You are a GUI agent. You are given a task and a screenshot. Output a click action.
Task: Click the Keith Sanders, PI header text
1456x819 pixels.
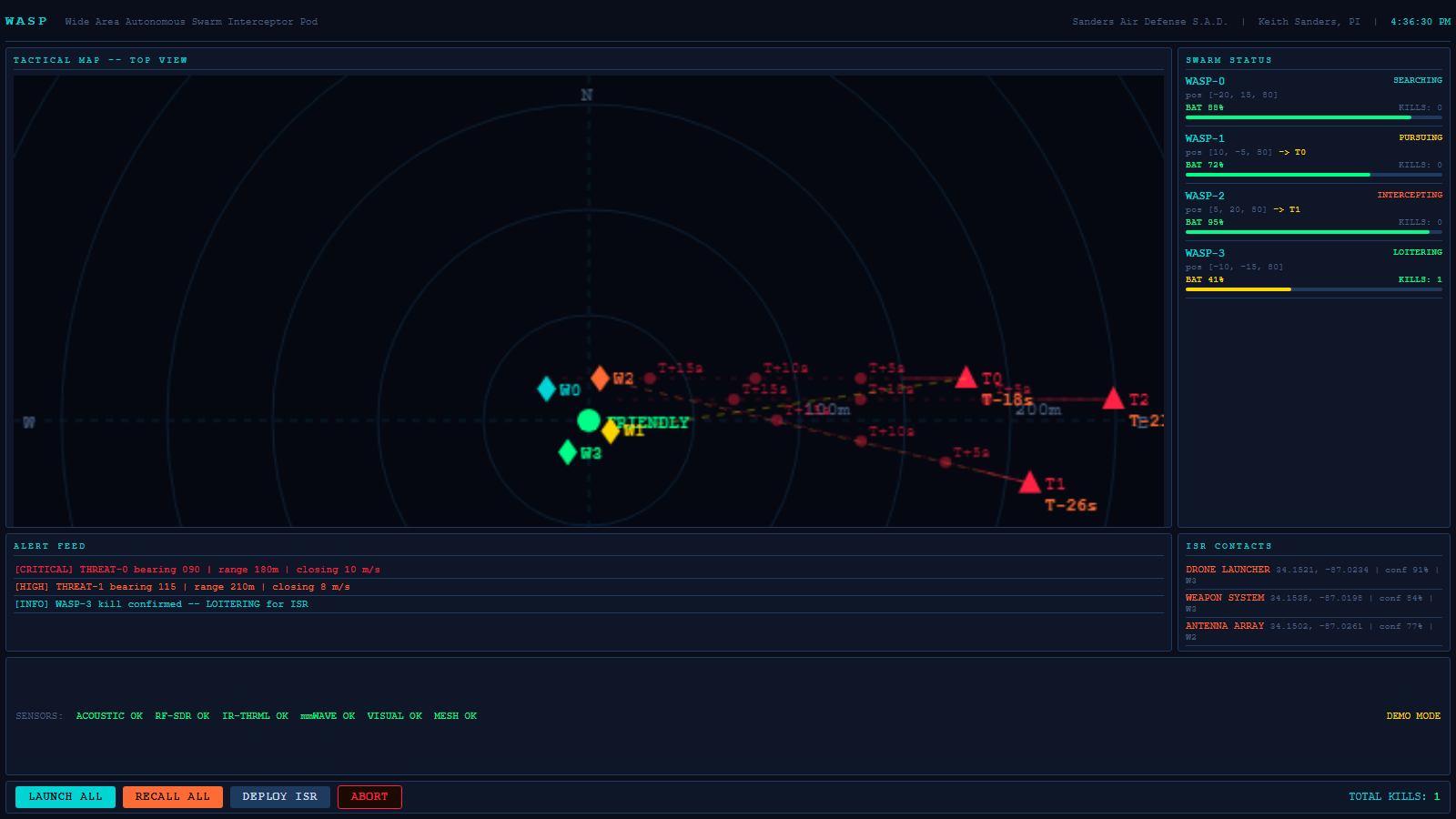point(1309,22)
